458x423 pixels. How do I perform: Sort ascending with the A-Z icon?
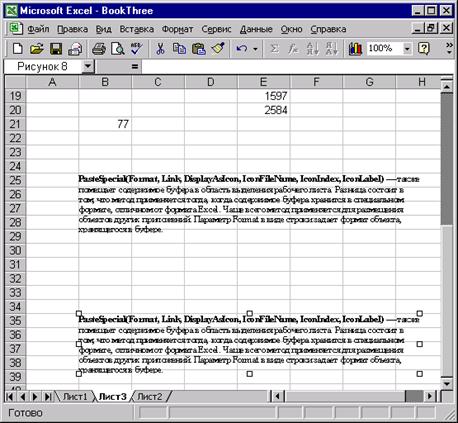(x=312, y=49)
